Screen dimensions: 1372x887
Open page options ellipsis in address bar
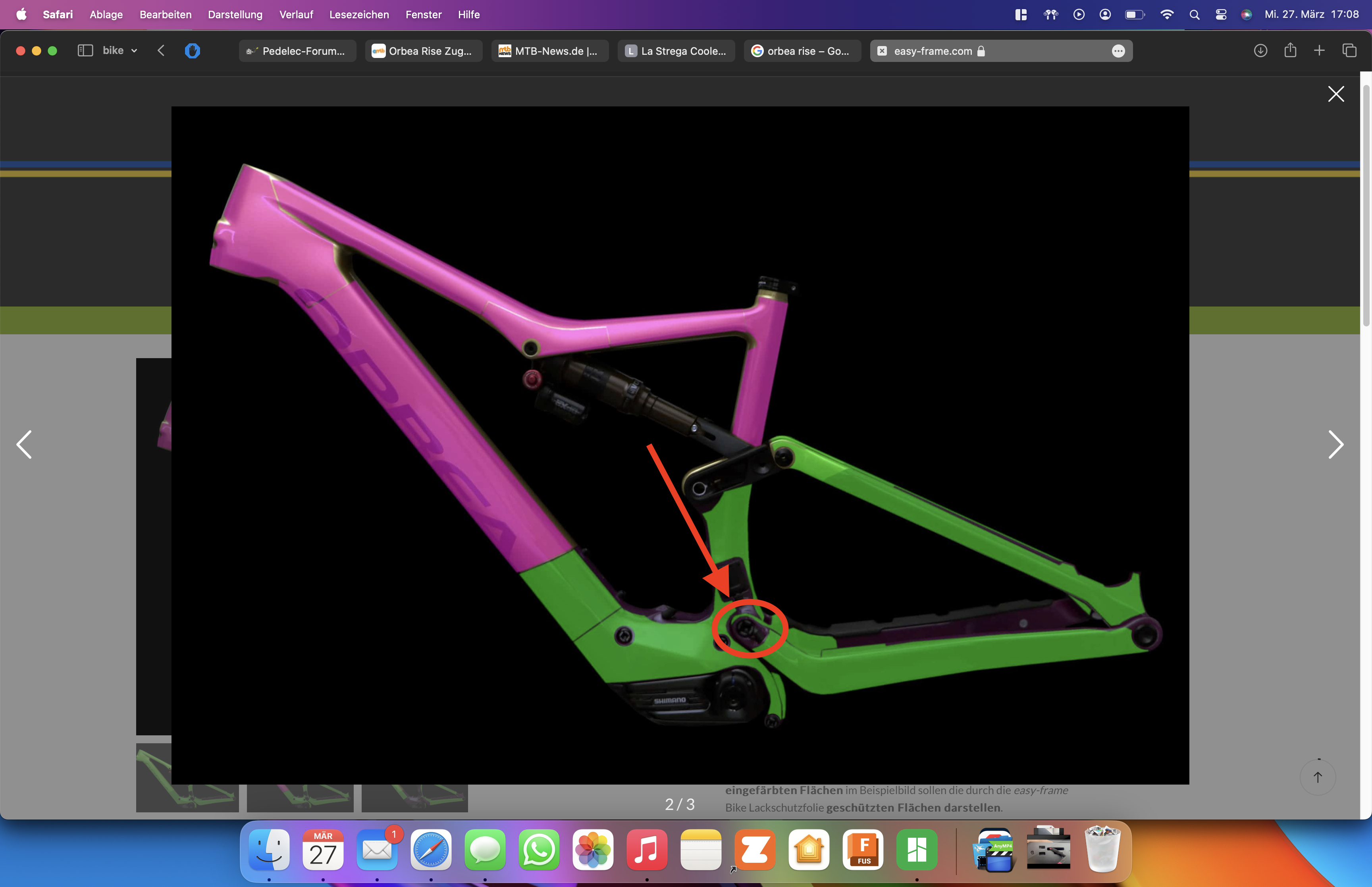(1118, 51)
